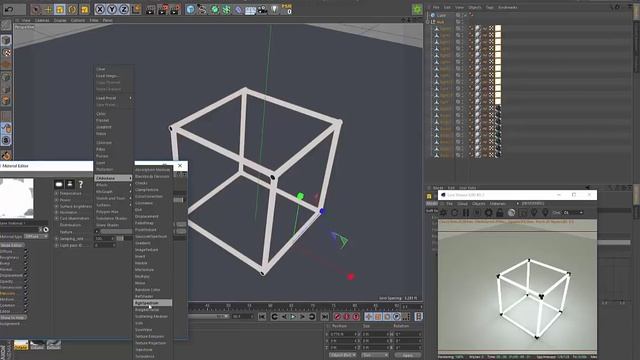Screen dimensions: 640x360
Task: Open Live Viewer settings gear icon
Action: [x=489, y=213]
